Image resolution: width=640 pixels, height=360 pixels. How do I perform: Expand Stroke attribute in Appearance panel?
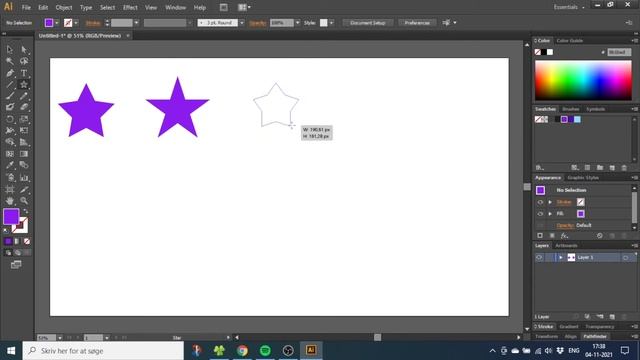tap(550, 202)
